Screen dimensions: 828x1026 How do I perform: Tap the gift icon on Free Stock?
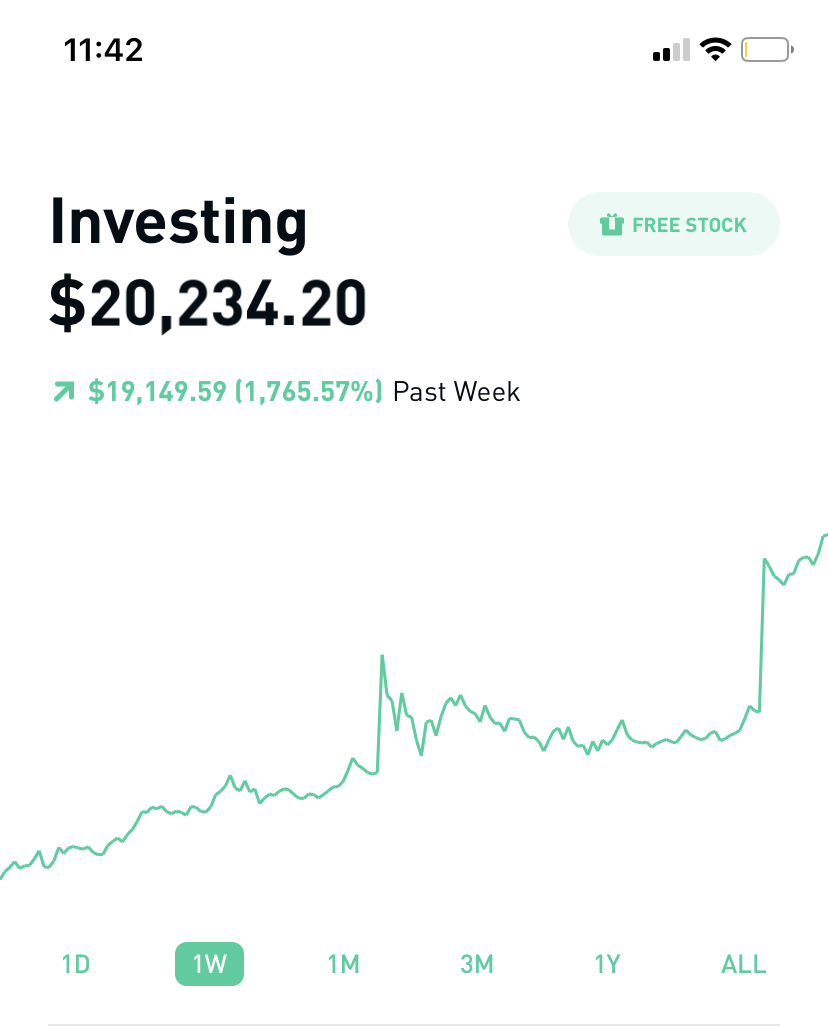pyautogui.click(x=611, y=225)
